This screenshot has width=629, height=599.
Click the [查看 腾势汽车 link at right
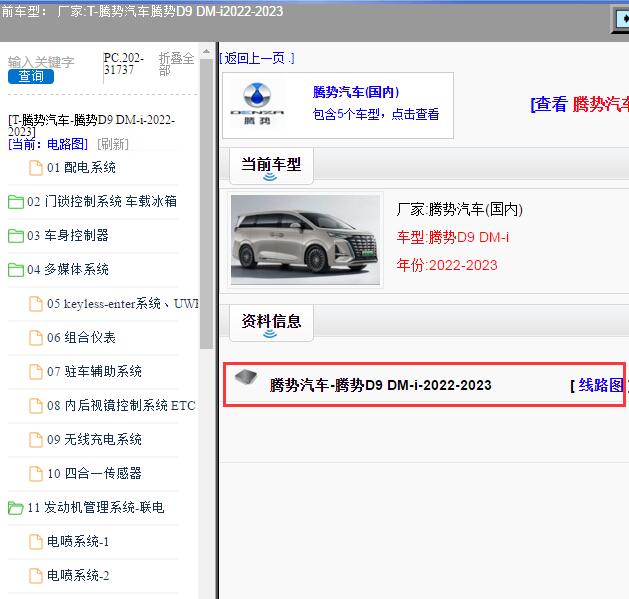(x=579, y=105)
